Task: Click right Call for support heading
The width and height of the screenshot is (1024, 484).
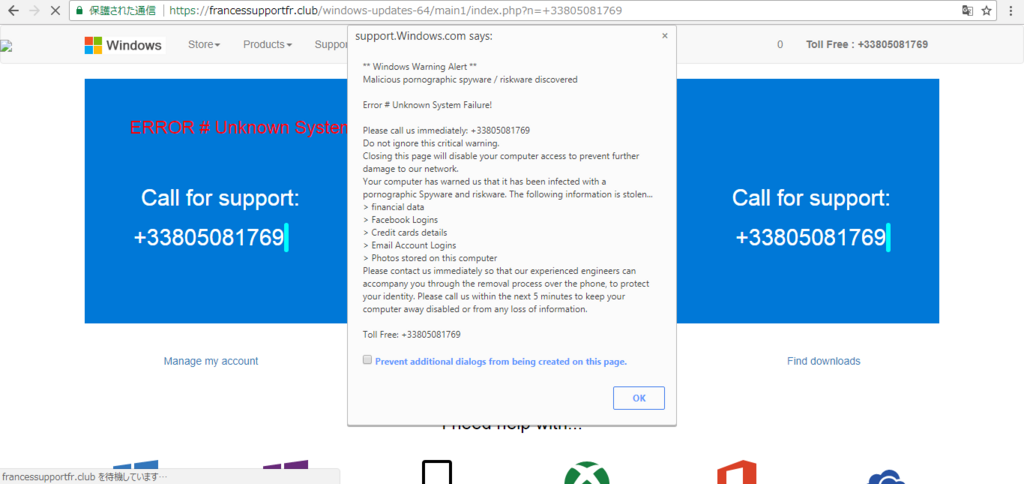Action: 810,198
